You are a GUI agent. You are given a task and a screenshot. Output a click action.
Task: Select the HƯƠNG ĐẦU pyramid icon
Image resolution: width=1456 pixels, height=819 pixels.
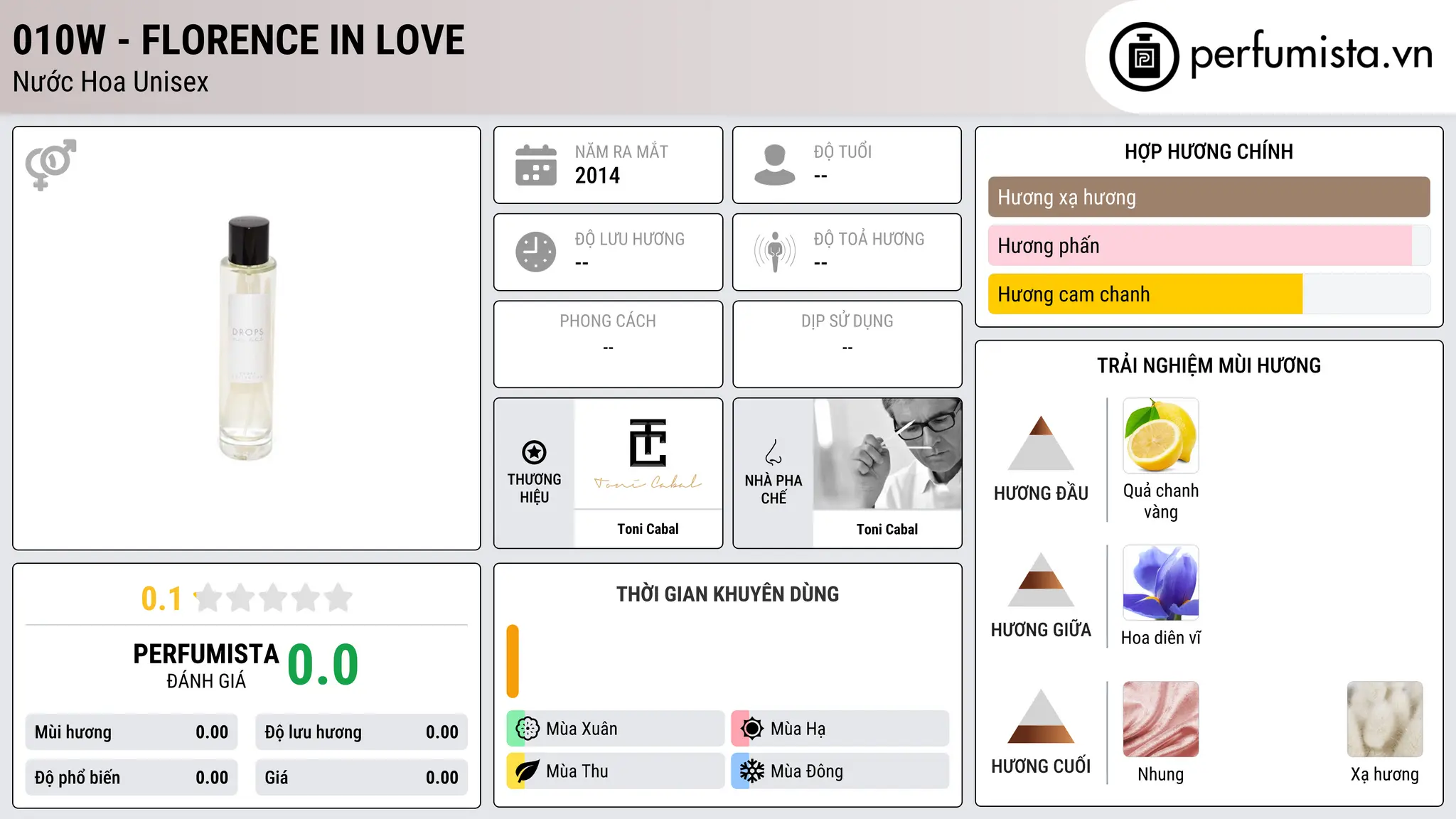coord(1041,443)
